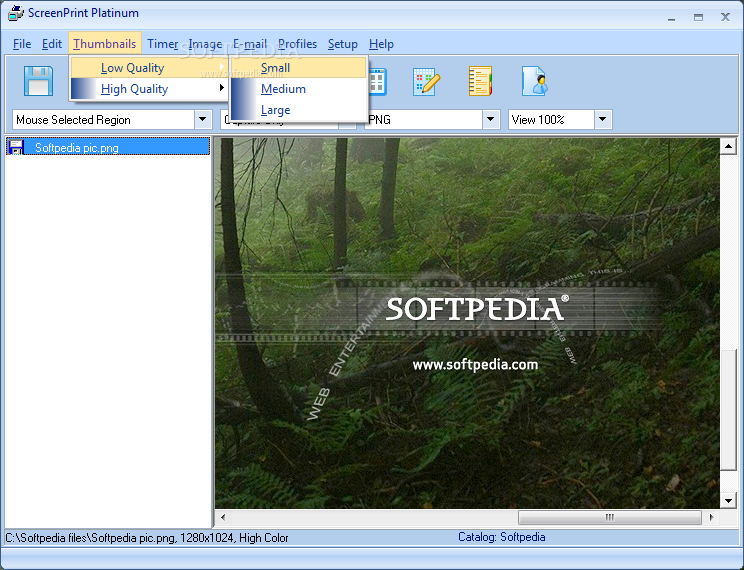744x570 pixels.
Task: Click the Catalog: Softpedia status text
Action: (x=502, y=537)
